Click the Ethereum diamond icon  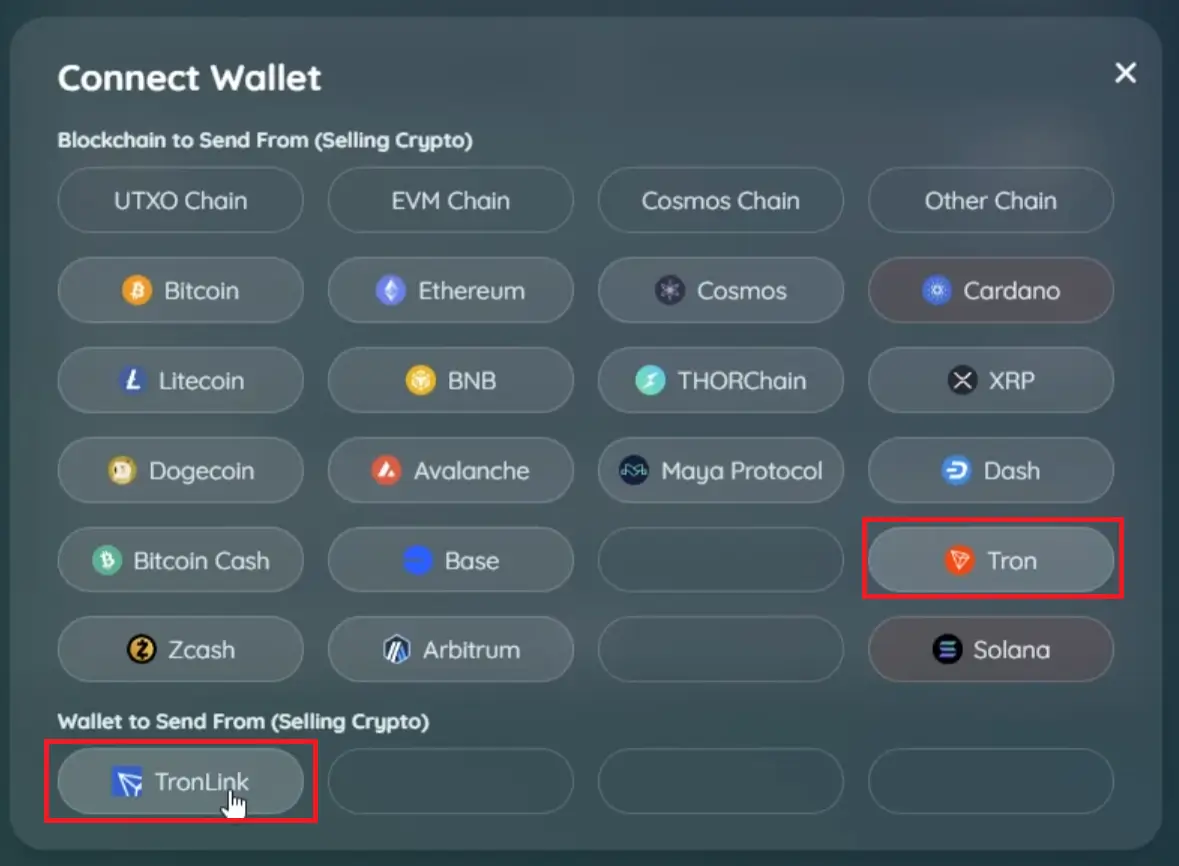click(x=390, y=291)
